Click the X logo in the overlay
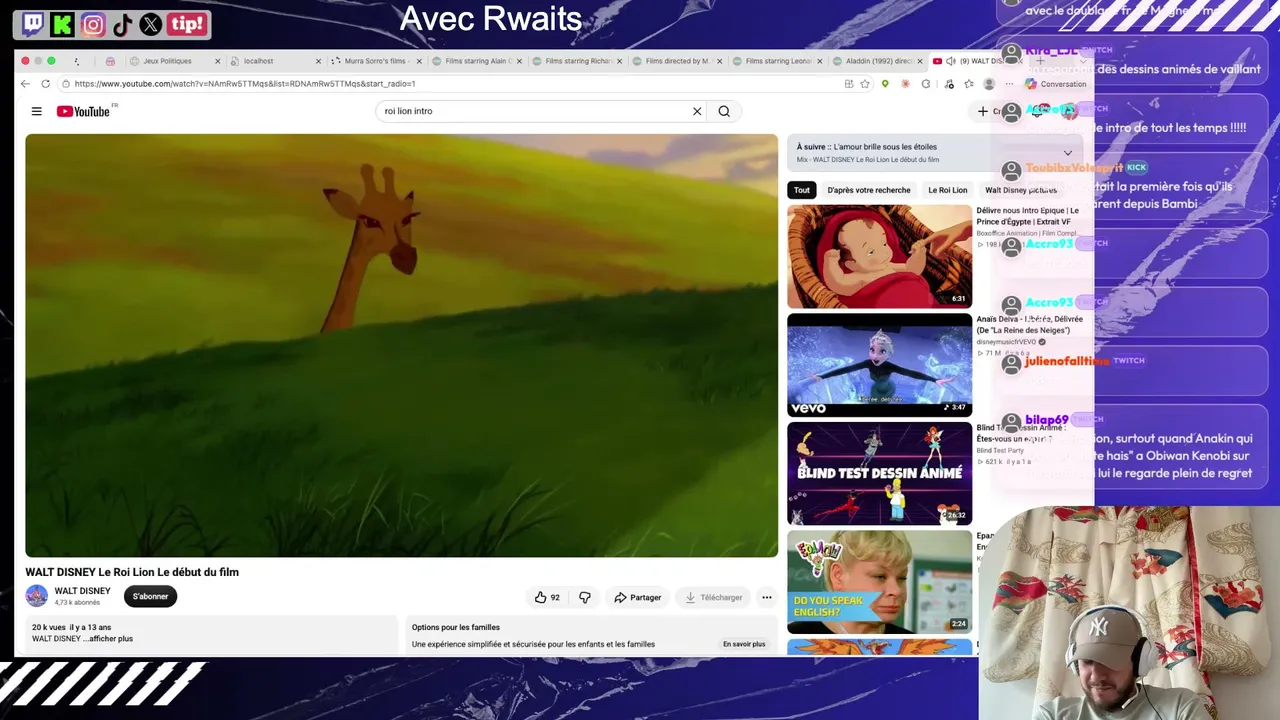This screenshot has height=720, width=1280. coord(151,24)
